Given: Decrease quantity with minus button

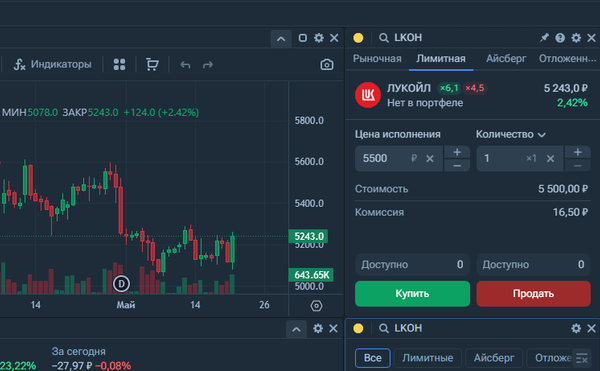Looking at the screenshot, I should 578,165.
